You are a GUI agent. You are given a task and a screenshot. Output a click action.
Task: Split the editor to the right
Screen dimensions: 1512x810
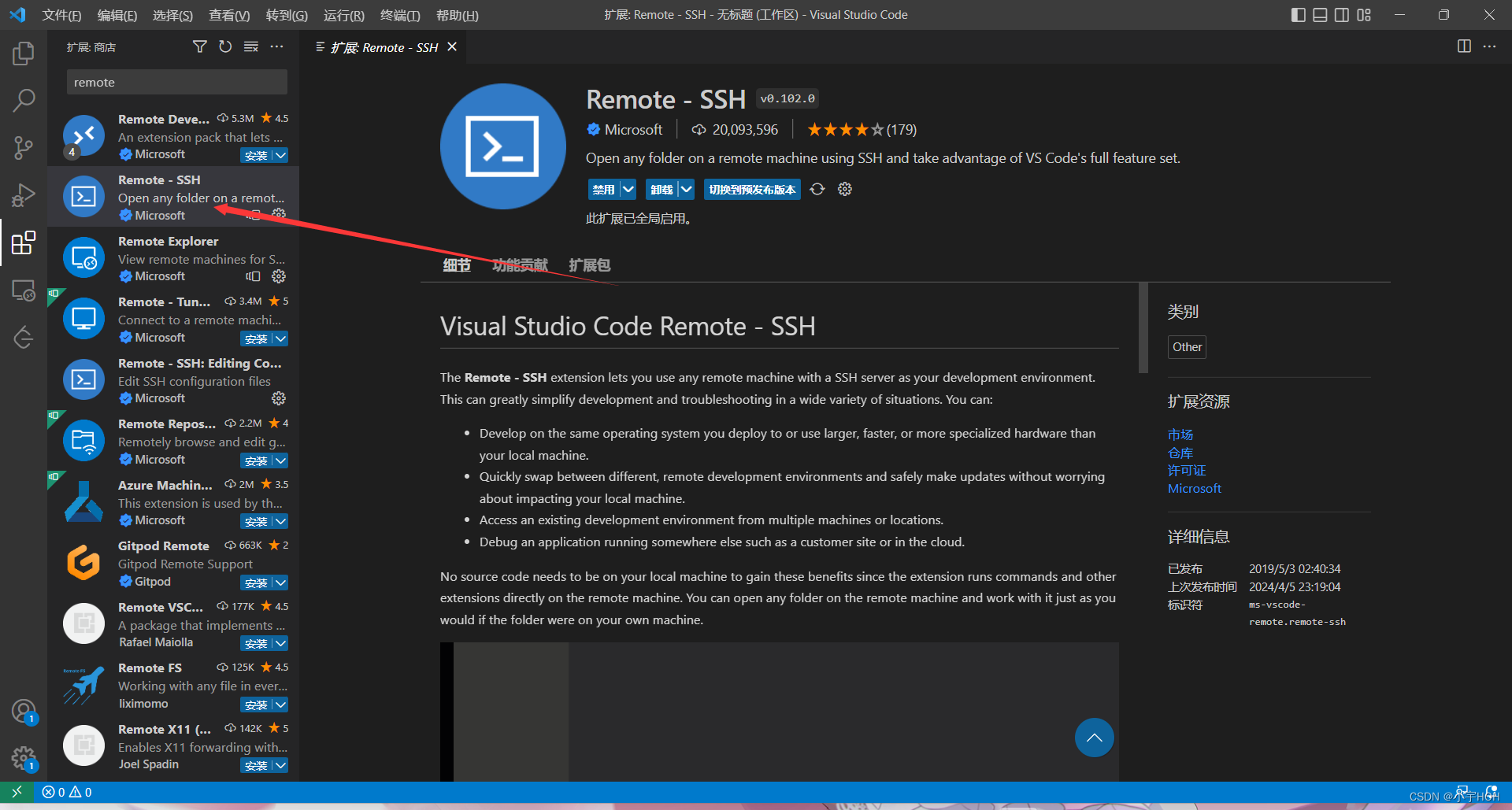(1464, 46)
